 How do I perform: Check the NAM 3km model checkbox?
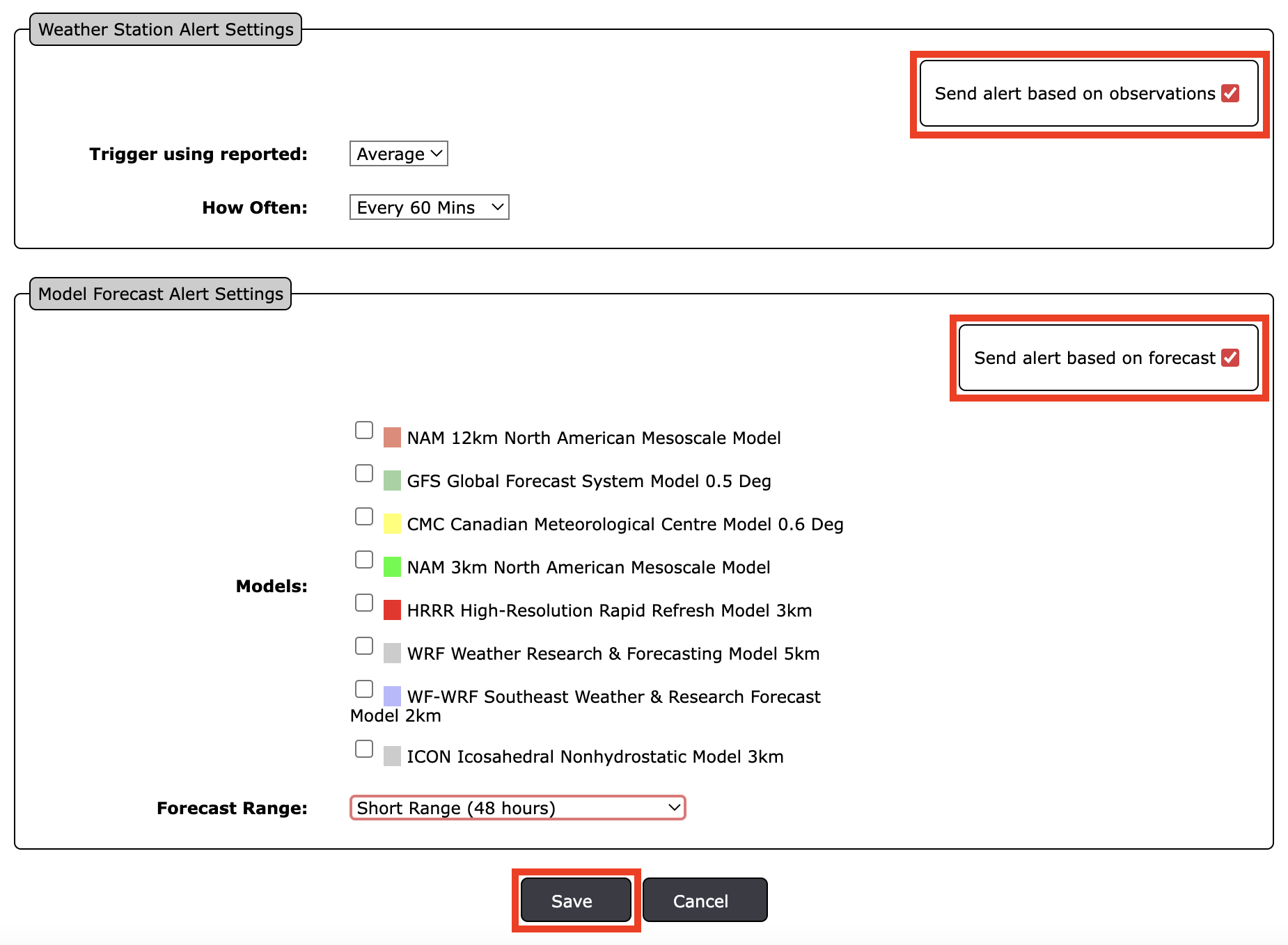tap(364, 559)
